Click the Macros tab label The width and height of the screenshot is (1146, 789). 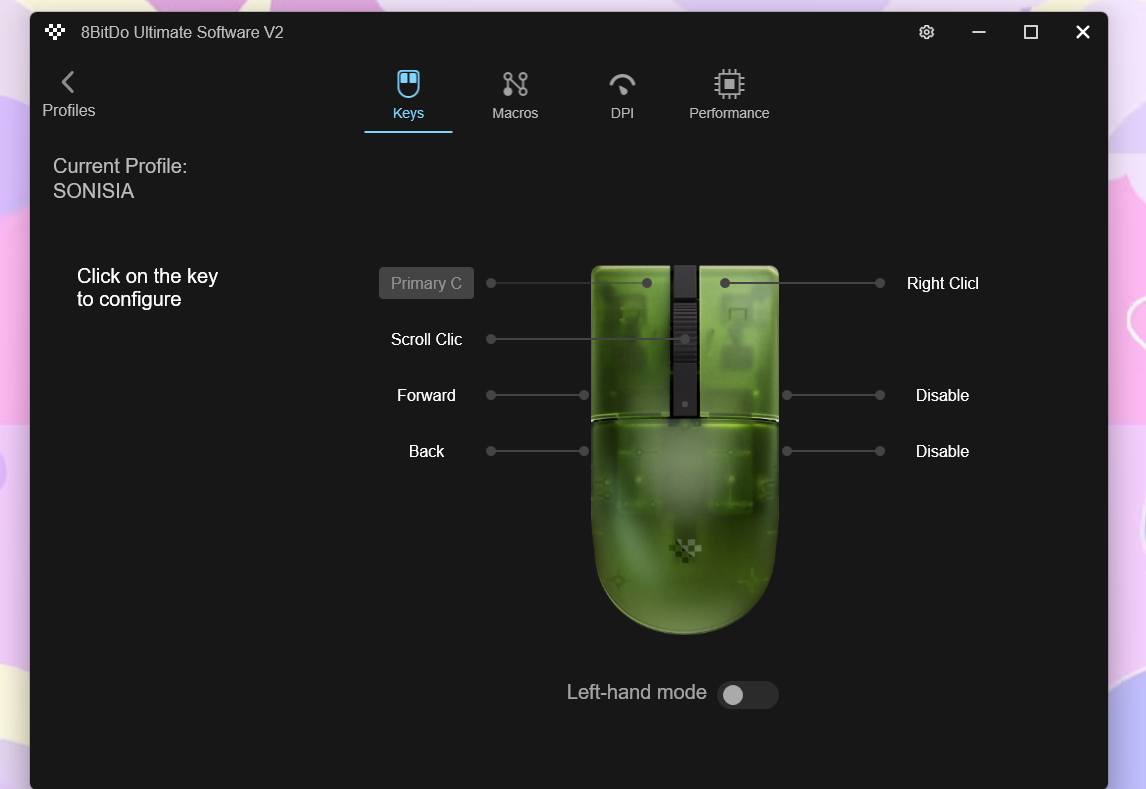pos(515,113)
